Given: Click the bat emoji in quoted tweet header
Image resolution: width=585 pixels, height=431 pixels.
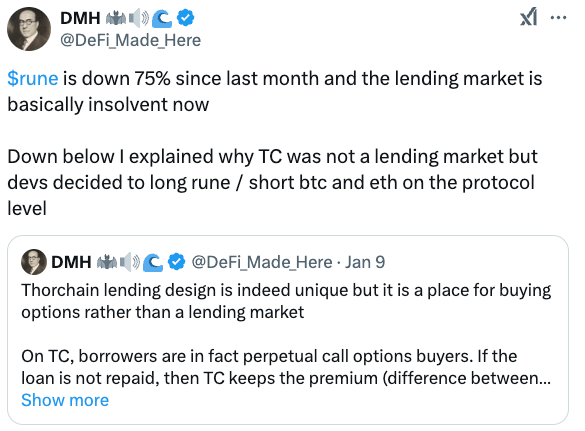Looking at the screenshot, I should pyautogui.click(x=107, y=262).
